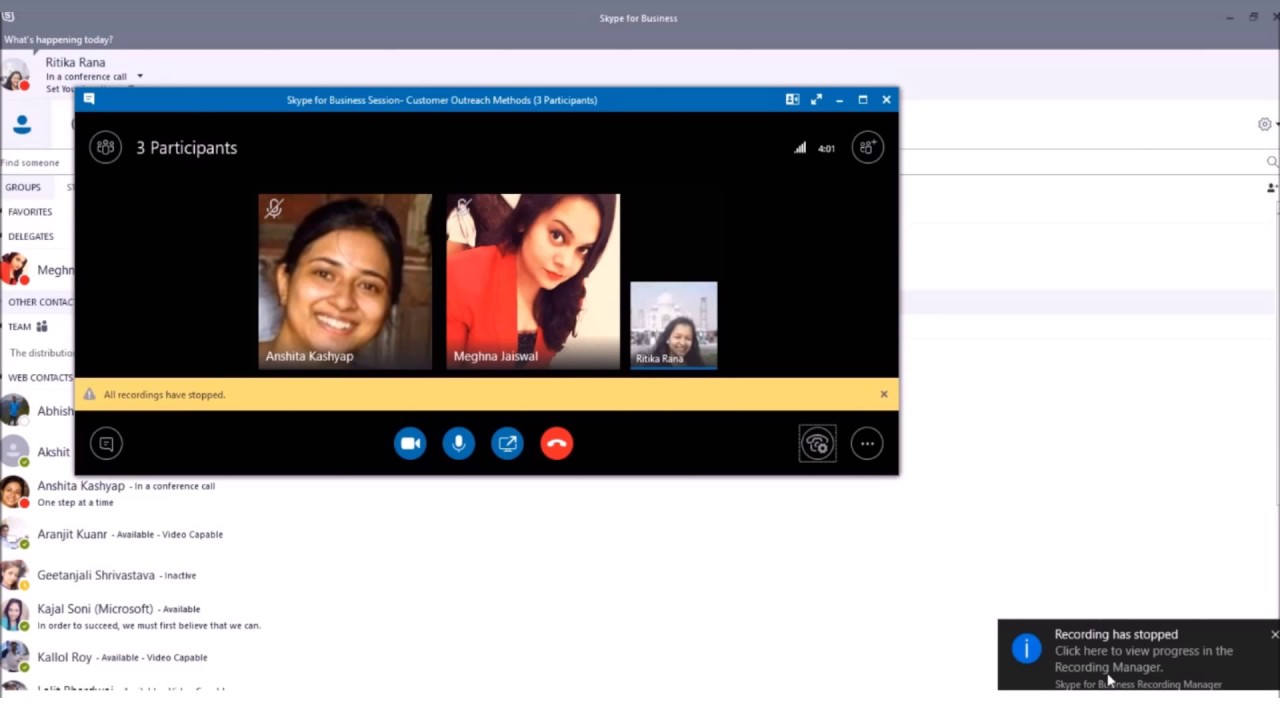Invite more people to the meeting
Image resolution: width=1280 pixels, height=720 pixels.
867,147
